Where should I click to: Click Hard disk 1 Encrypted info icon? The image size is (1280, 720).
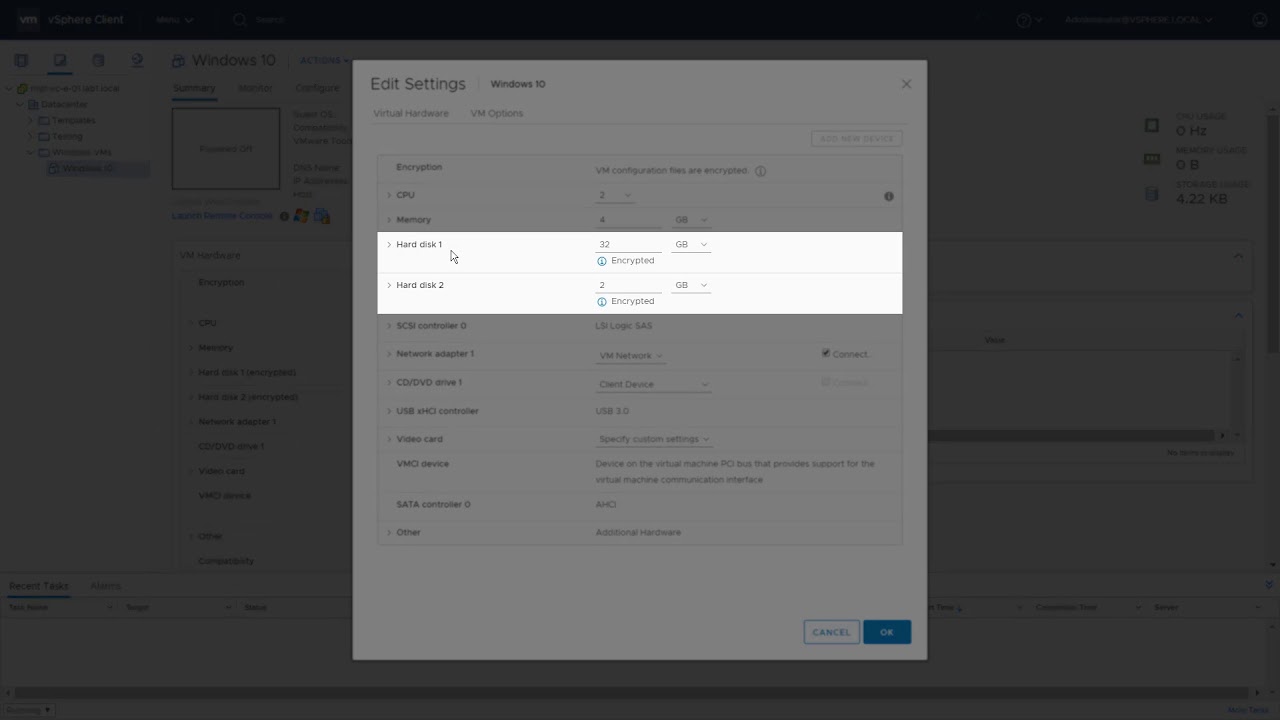coord(602,261)
